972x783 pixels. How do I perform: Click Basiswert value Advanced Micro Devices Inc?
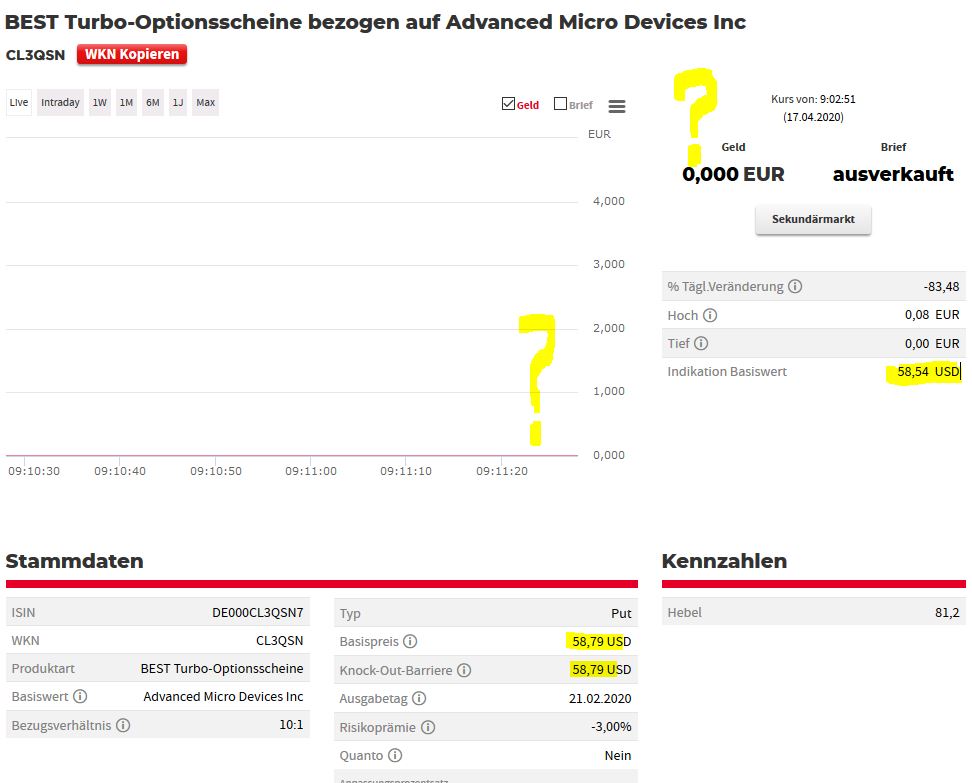coord(223,697)
